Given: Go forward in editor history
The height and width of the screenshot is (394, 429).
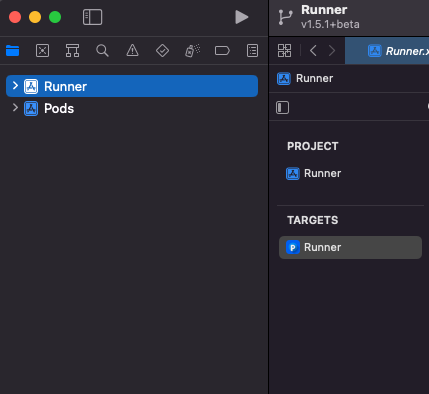Looking at the screenshot, I should (x=332, y=51).
